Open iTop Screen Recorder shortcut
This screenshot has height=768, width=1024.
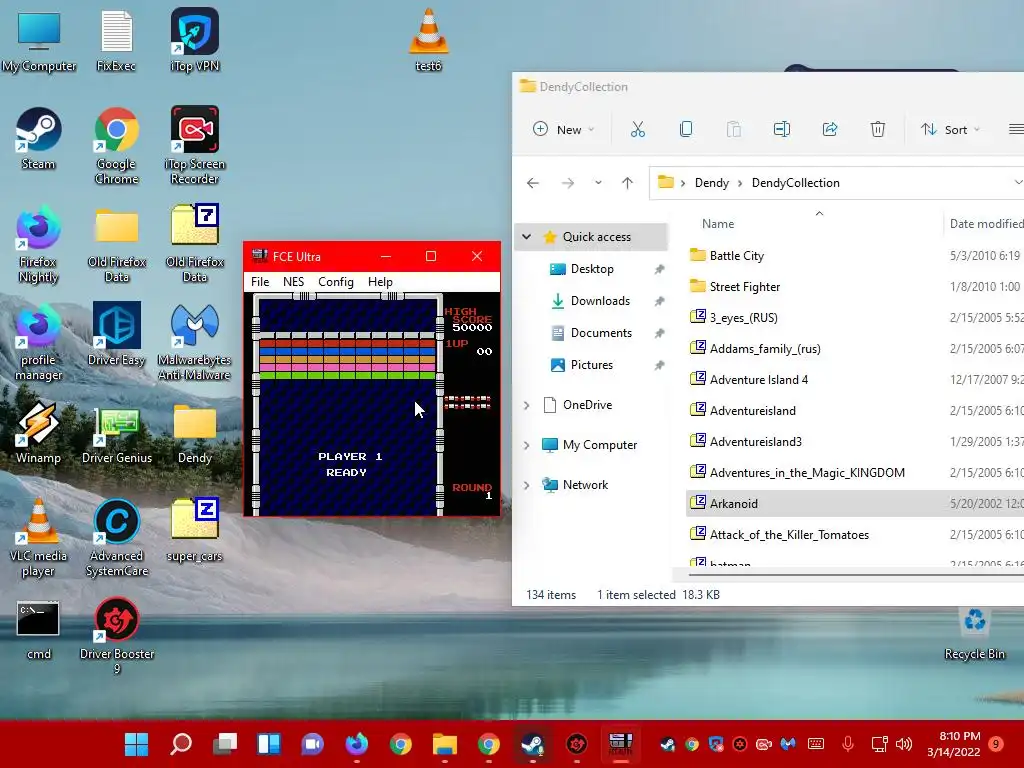(195, 145)
